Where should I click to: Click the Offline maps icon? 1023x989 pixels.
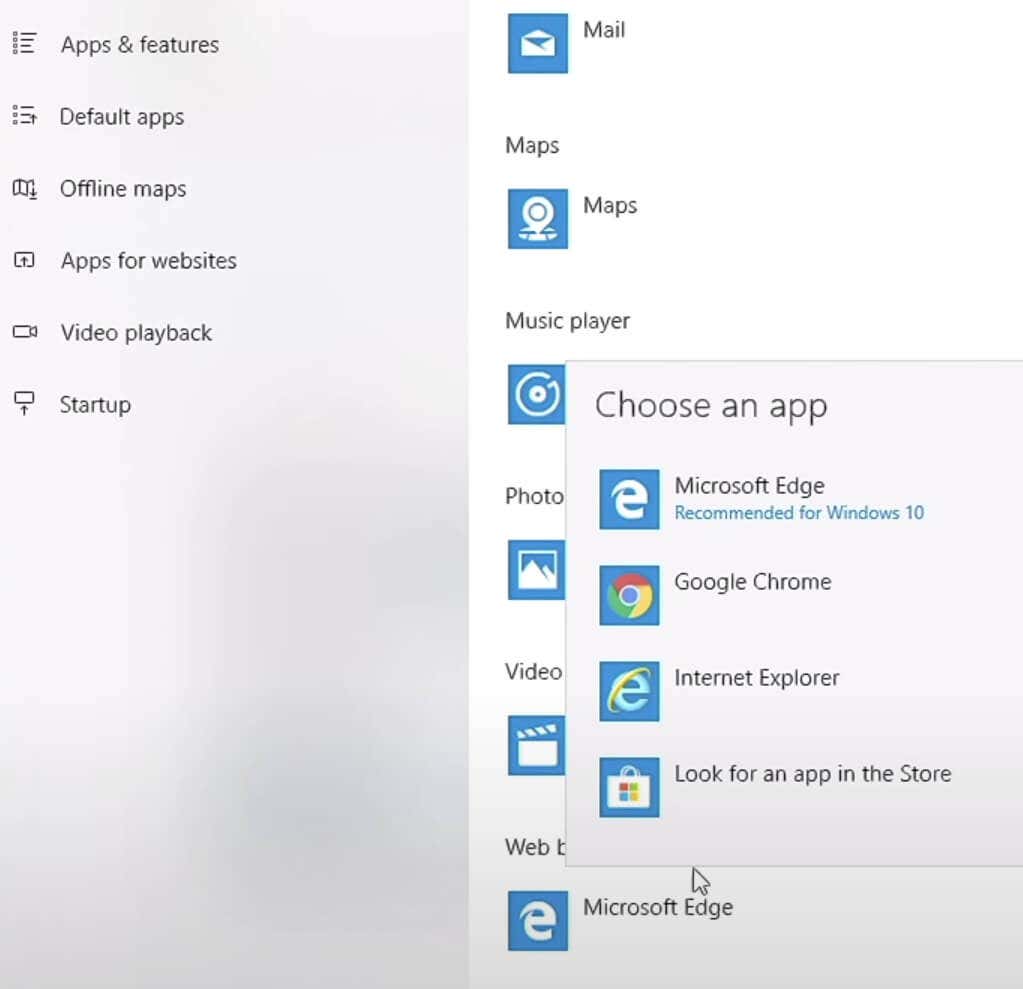point(24,189)
